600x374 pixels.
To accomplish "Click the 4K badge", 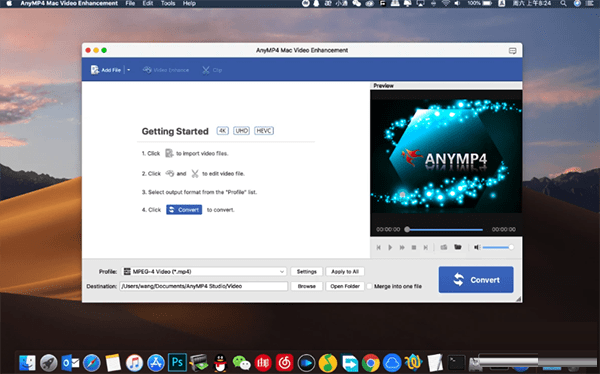I will pyautogui.click(x=222, y=131).
